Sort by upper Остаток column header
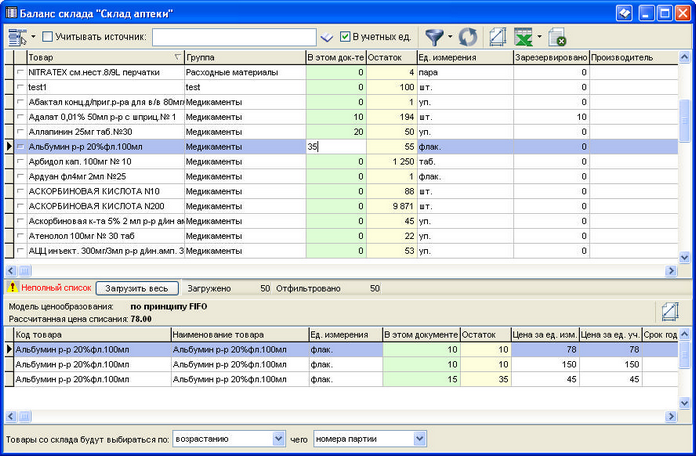This screenshot has height=456, width=696. [x=392, y=57]
